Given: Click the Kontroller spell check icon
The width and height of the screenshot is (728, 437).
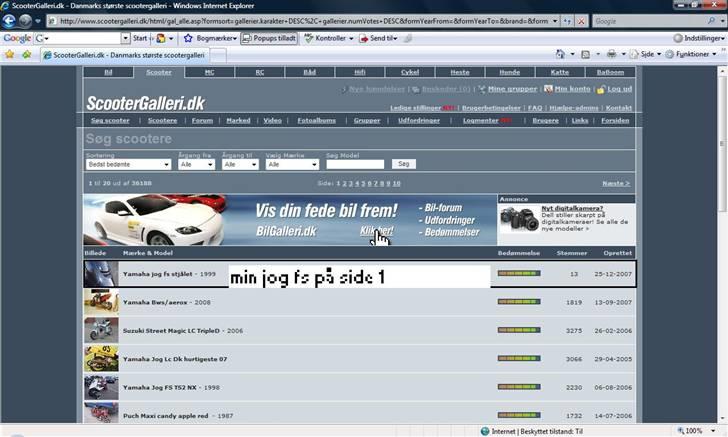Looking at the screenshot, I should pyautogui.click(x=309, y=38).
